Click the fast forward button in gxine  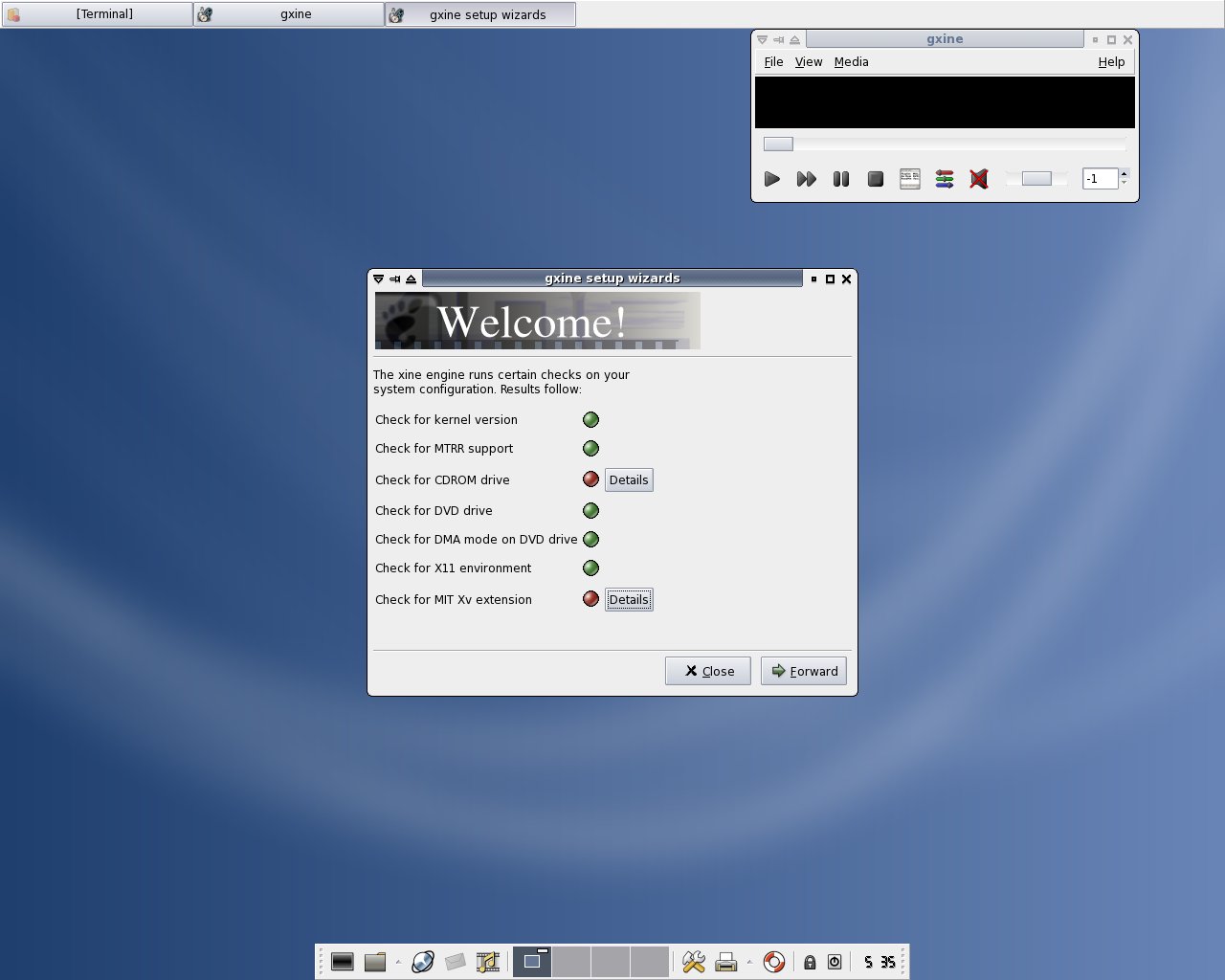click(x=806, y=179)
